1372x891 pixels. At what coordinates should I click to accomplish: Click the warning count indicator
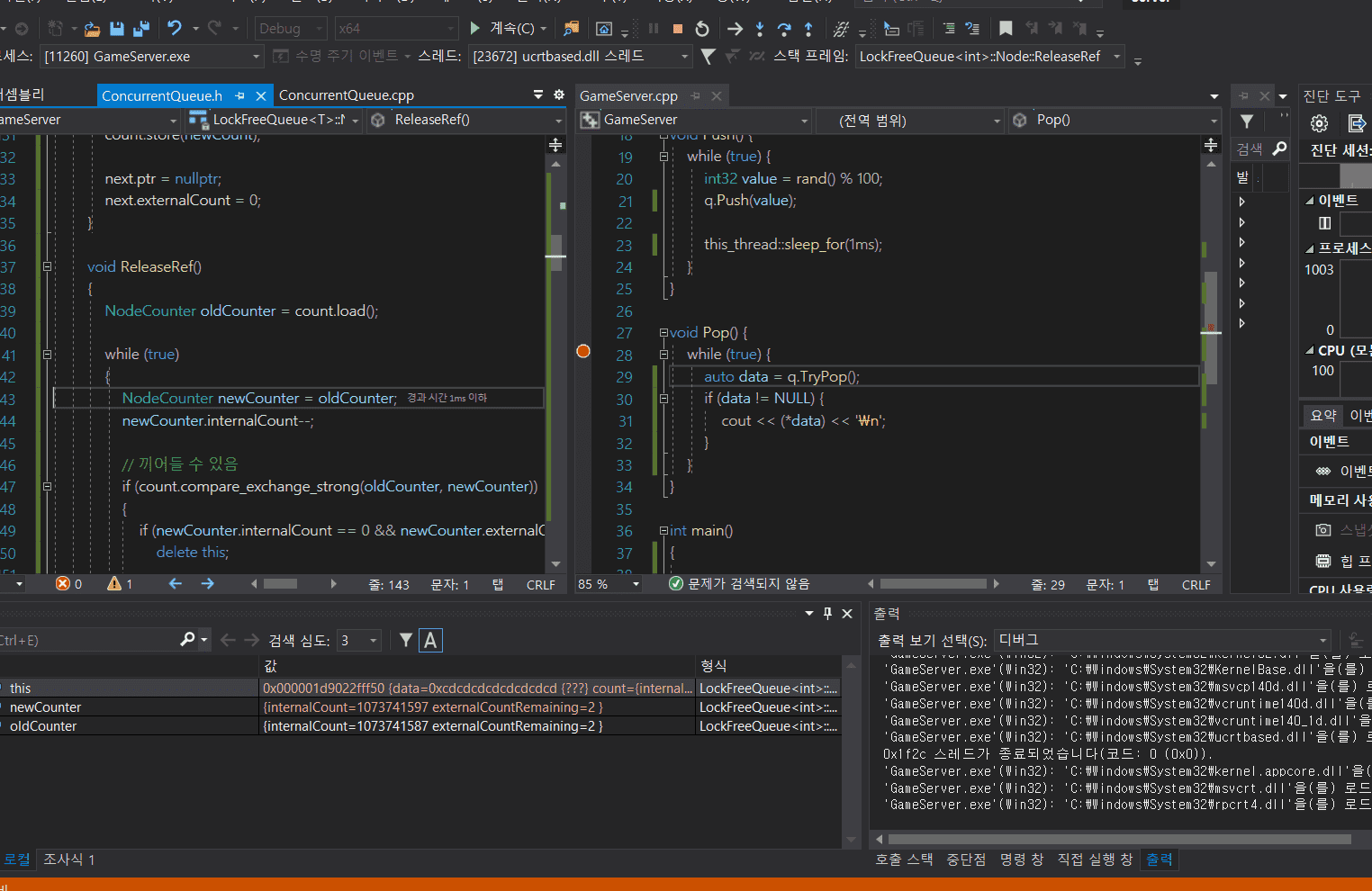click(120, 584)
